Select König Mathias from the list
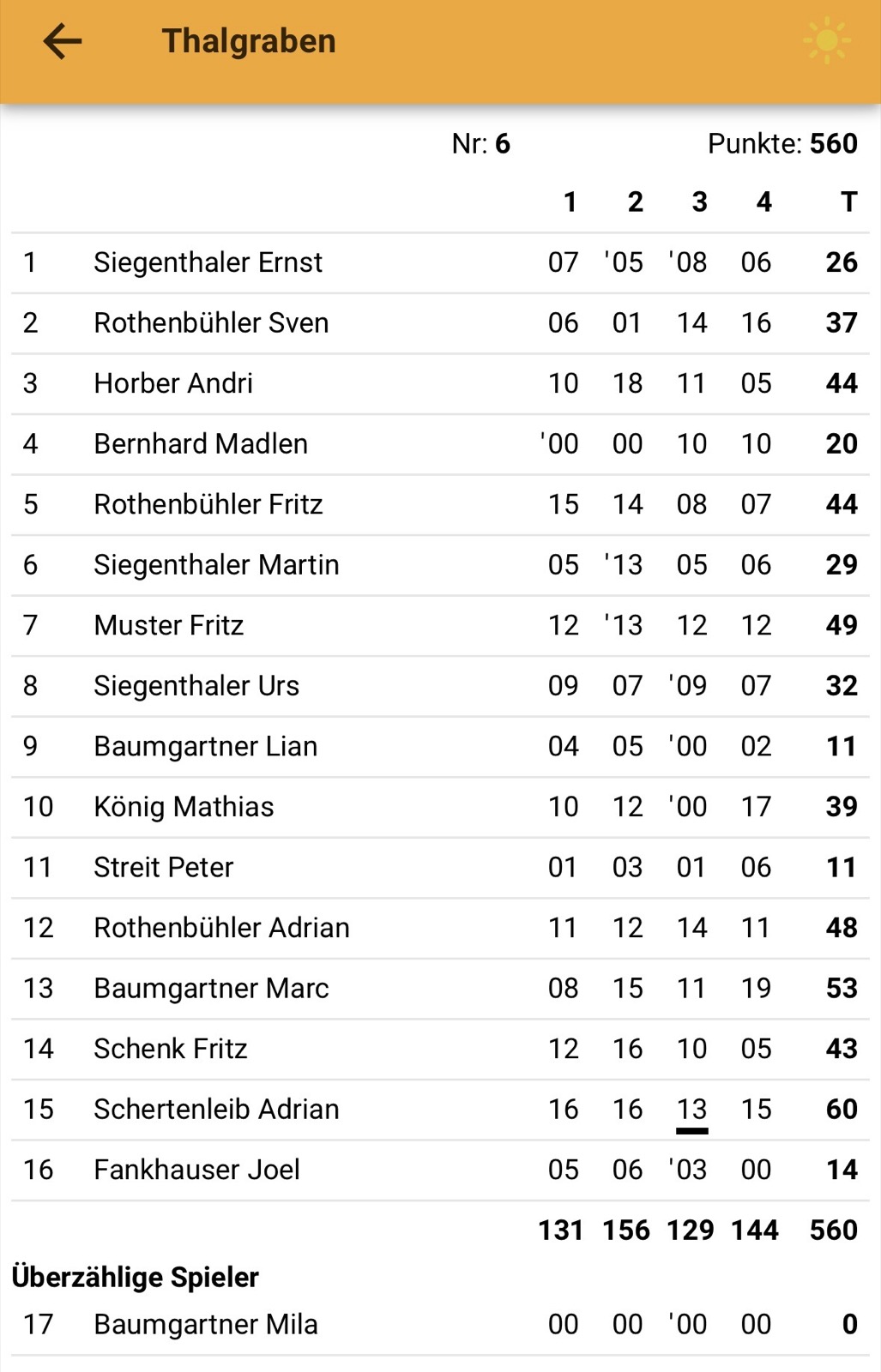The width and height of the screenshot is (881, 1372). (x=184, y=807)
